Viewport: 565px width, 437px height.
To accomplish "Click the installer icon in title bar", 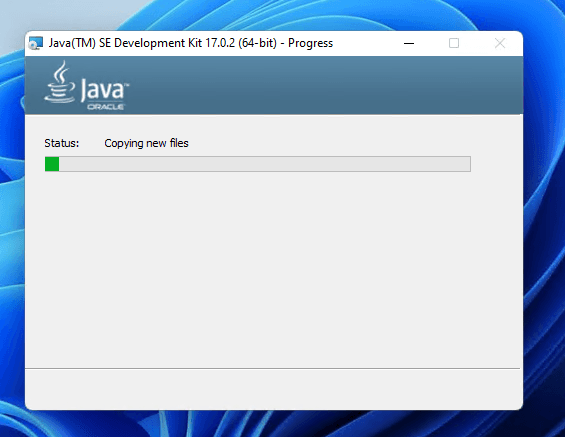I will [x=36, y=43].
